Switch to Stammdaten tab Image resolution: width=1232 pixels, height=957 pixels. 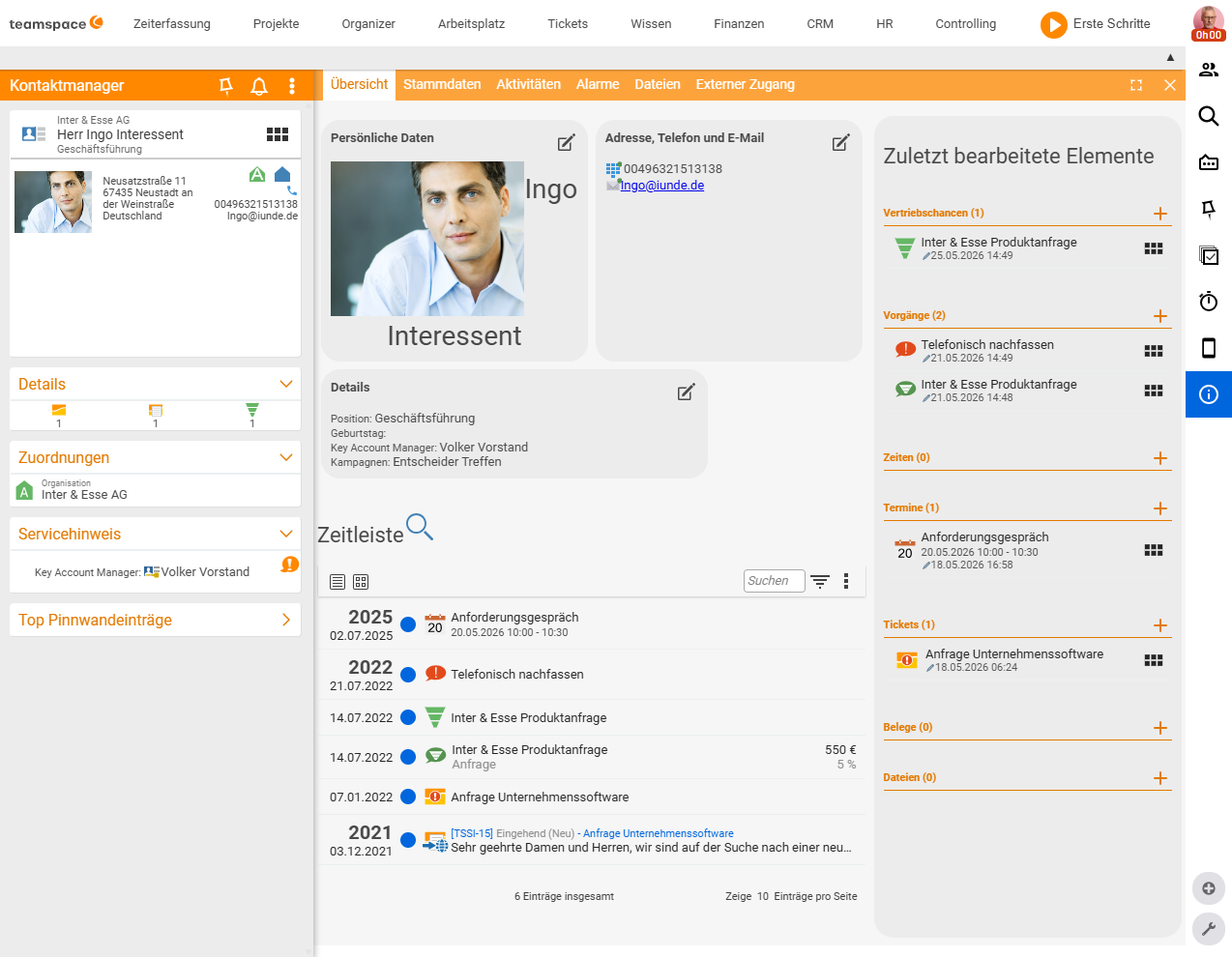pos(442,85)
